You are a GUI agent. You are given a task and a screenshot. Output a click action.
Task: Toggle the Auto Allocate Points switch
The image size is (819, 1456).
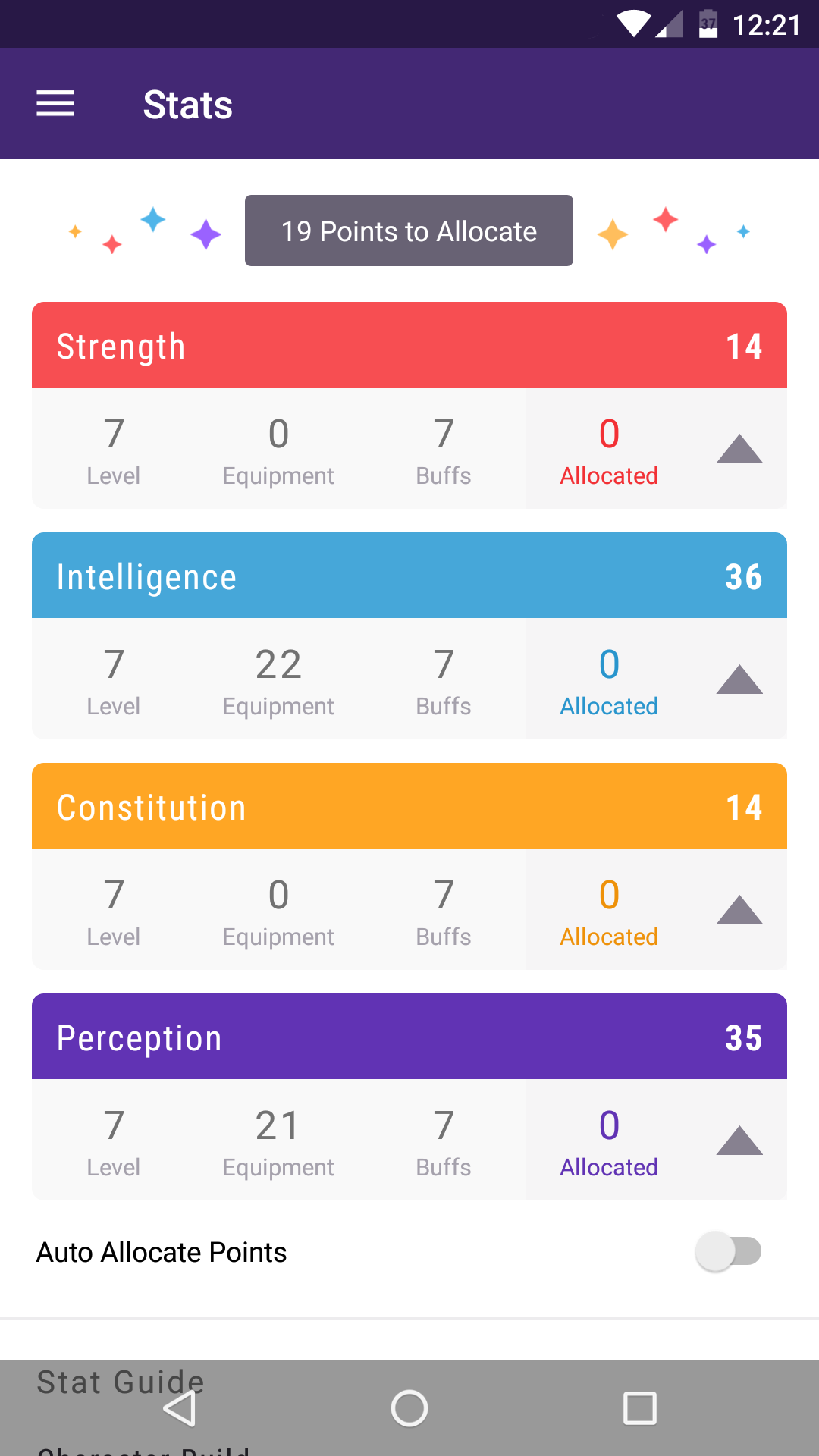point(729,1251)
